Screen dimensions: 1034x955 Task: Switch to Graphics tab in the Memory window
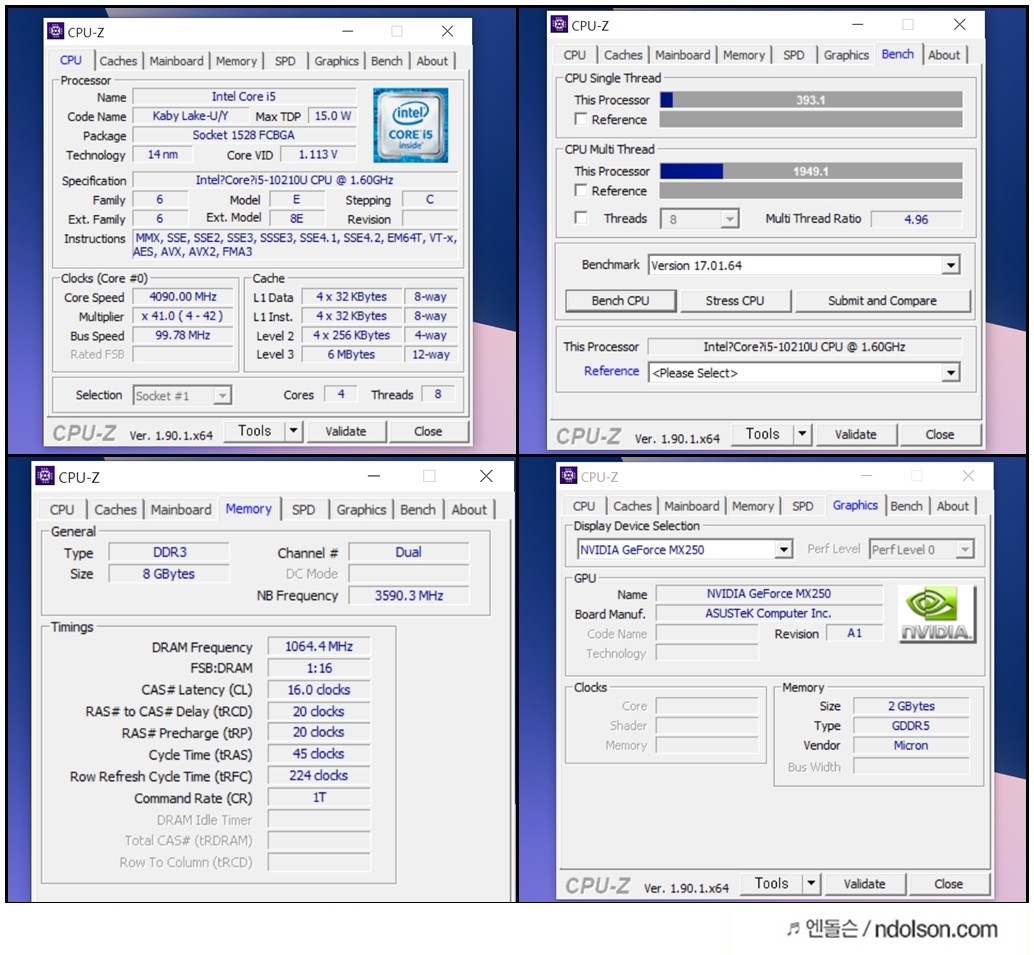click(x=361, y=510)
